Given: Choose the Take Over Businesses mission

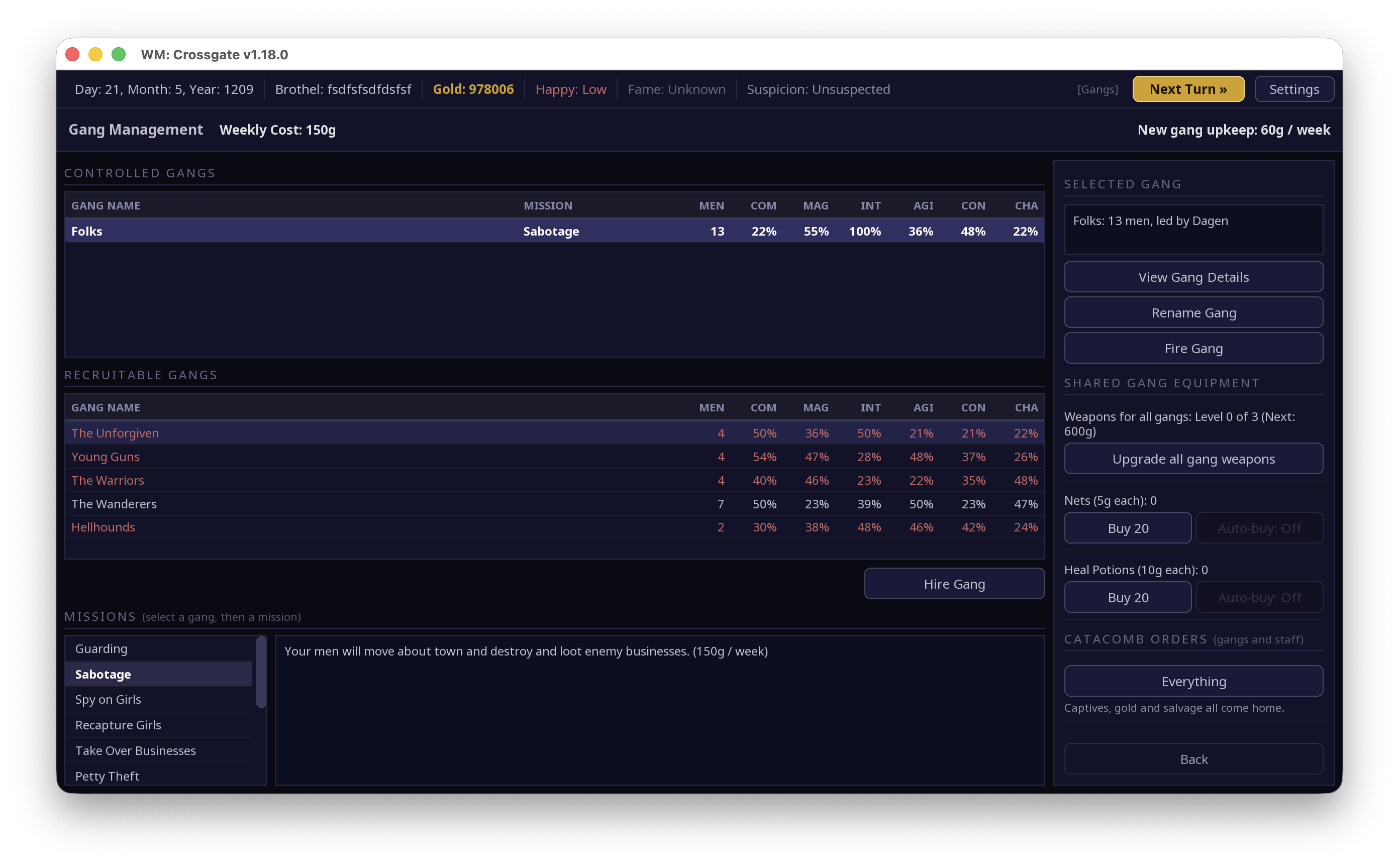Looking at the screenshot, I should 158,750.
